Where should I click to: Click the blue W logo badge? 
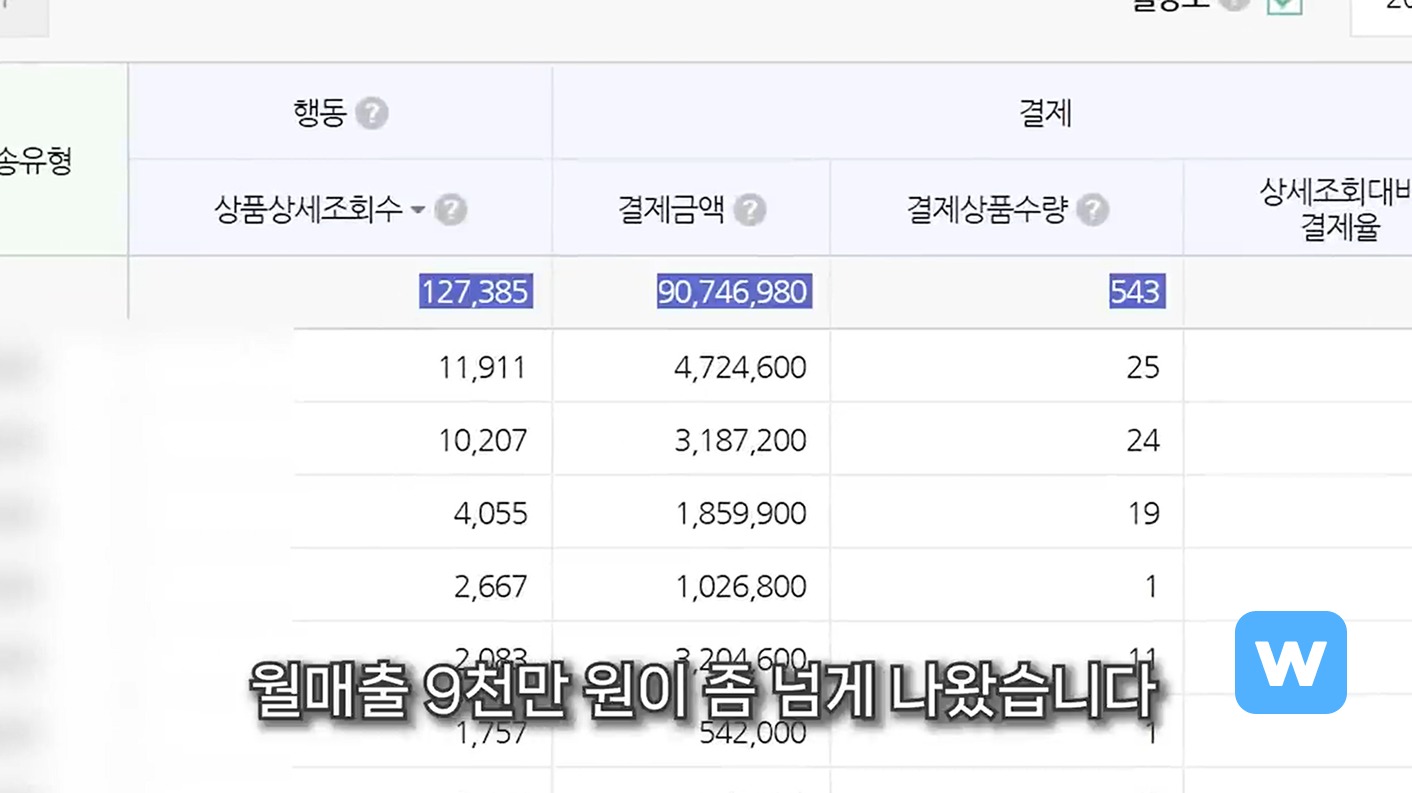pyautogui.click(x=1291, y=662)
